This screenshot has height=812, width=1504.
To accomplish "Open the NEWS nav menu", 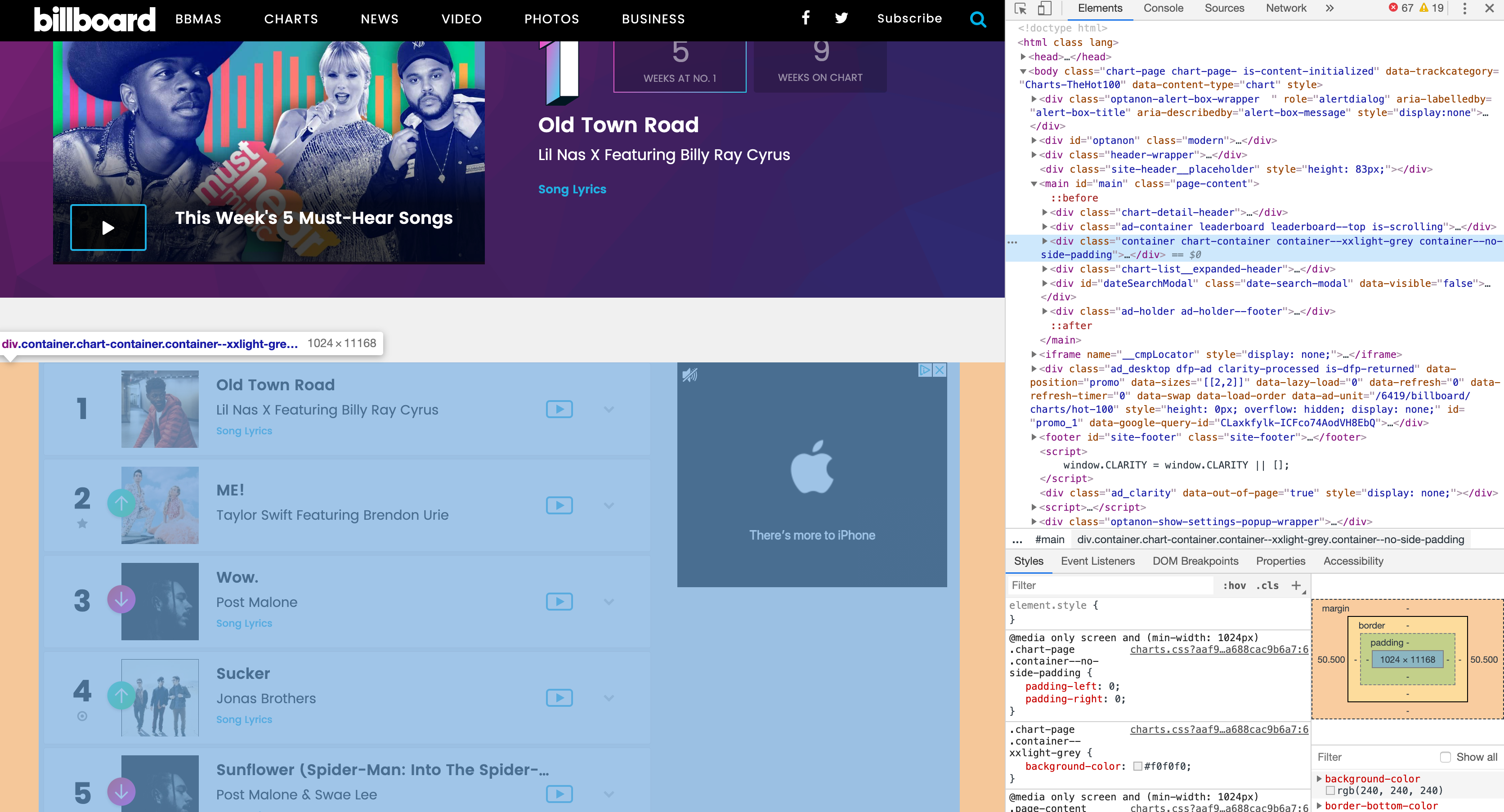I will coord(380,19).
